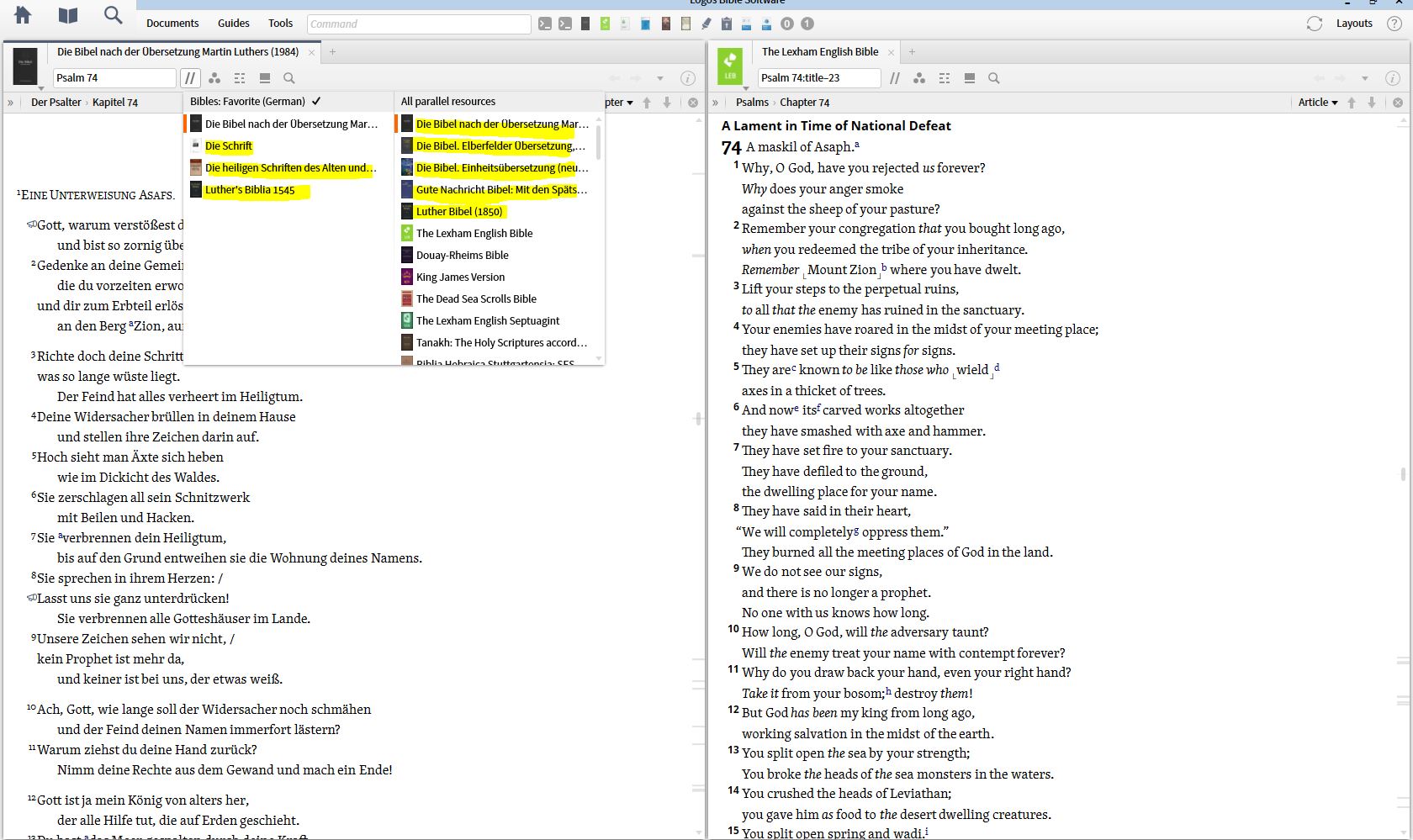Click the sync refresh icon
The image size is (1413, 840).
[1315, 24]
